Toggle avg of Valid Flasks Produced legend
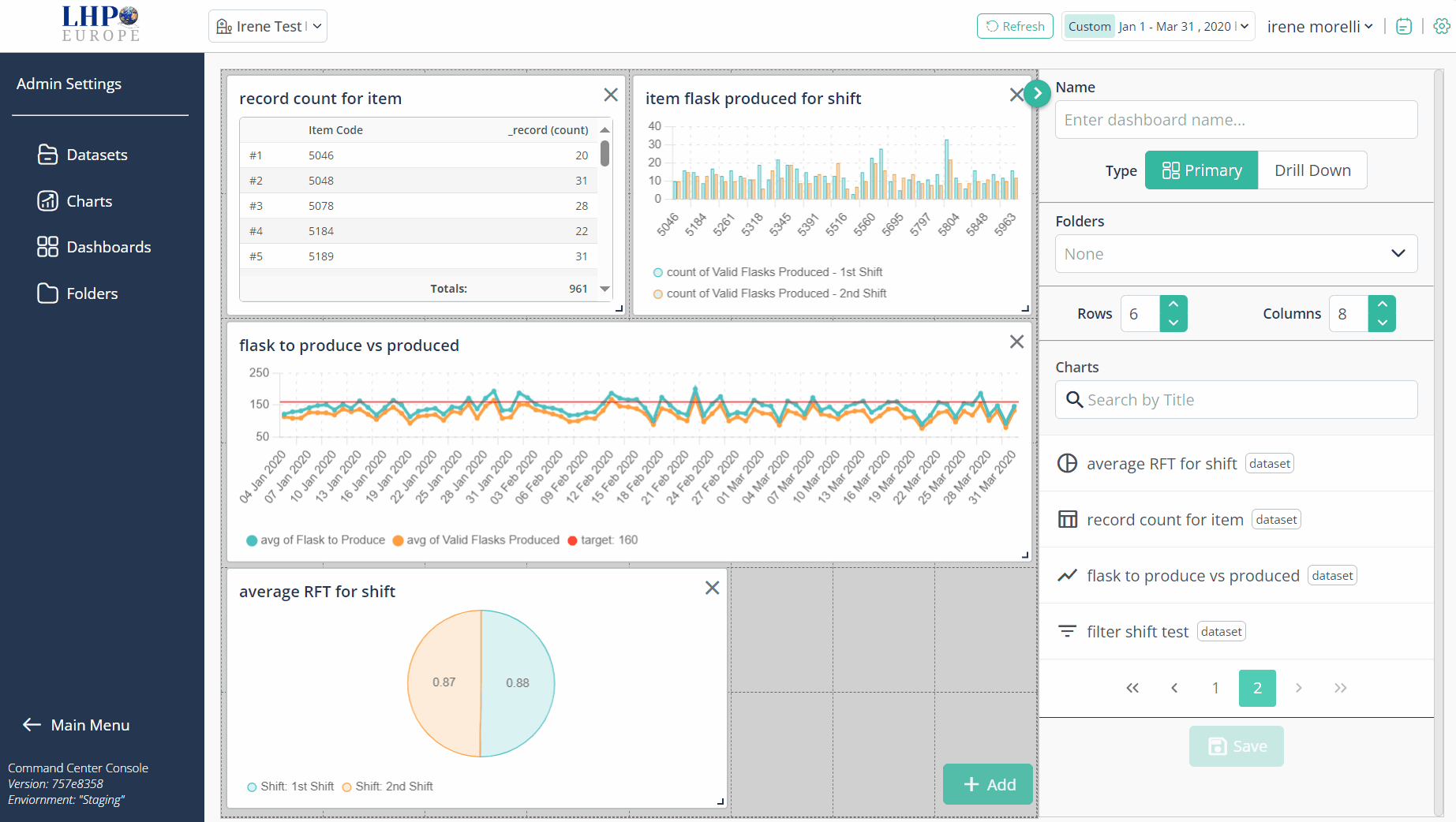Viewport: 1456px width, 822px height. [476, 540]
